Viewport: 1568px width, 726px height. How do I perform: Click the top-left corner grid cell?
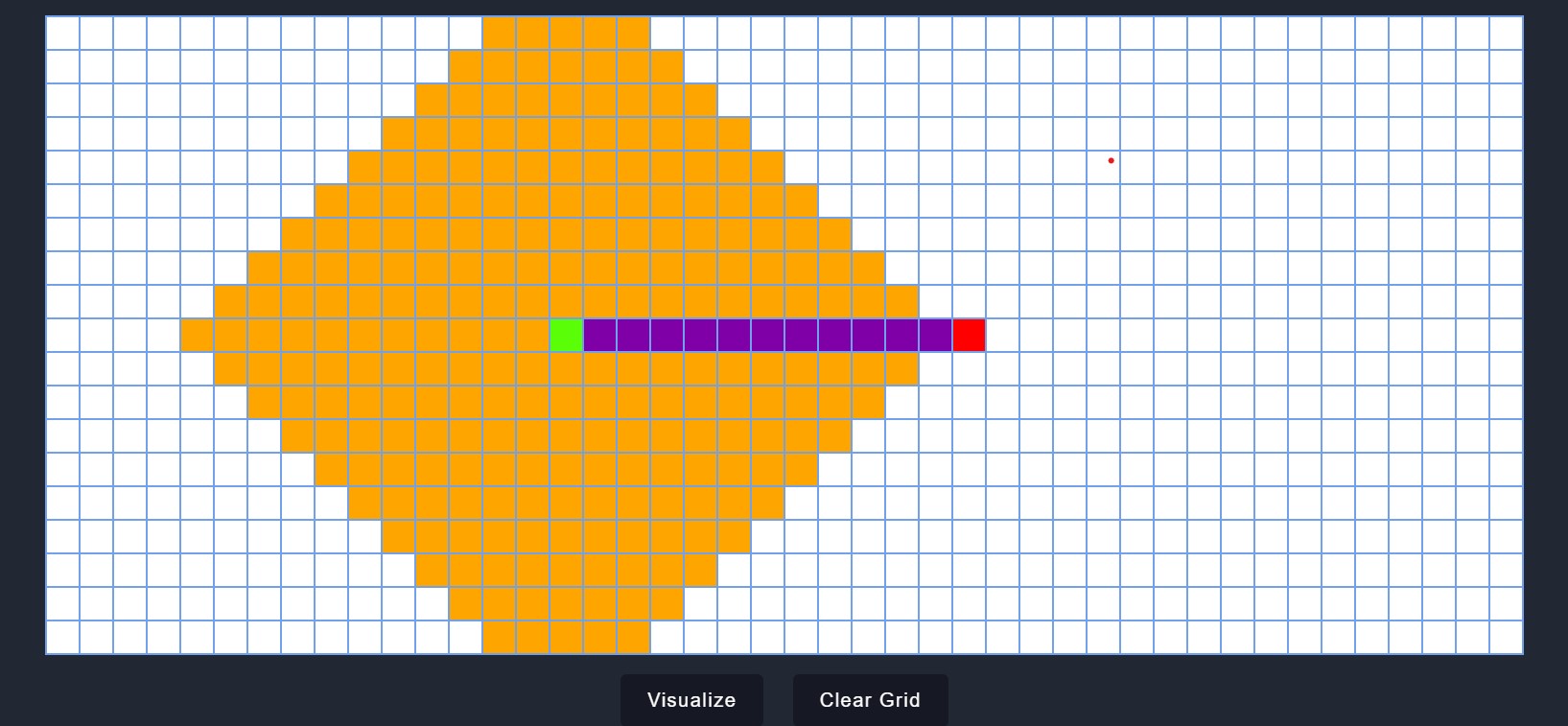pyautogui.click(x=63, y=34)
